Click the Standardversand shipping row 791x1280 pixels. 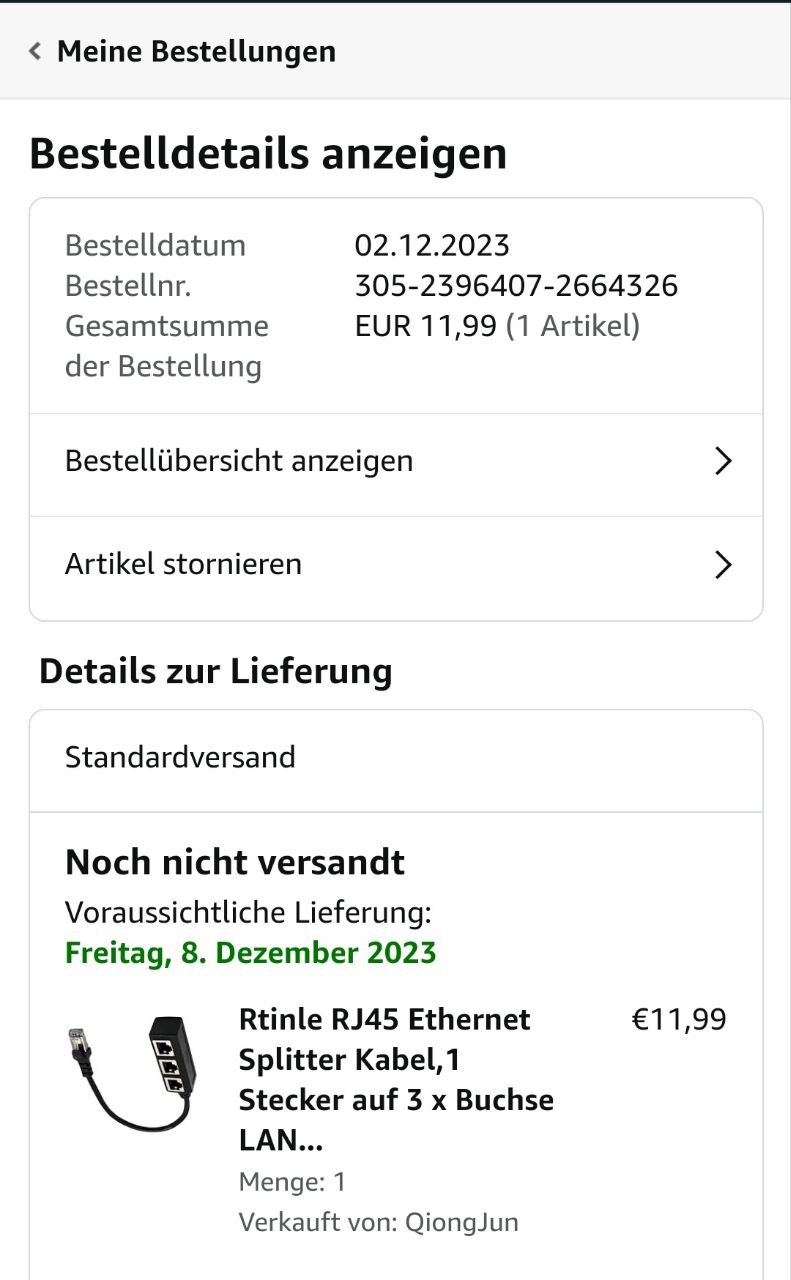coord(180,757)
